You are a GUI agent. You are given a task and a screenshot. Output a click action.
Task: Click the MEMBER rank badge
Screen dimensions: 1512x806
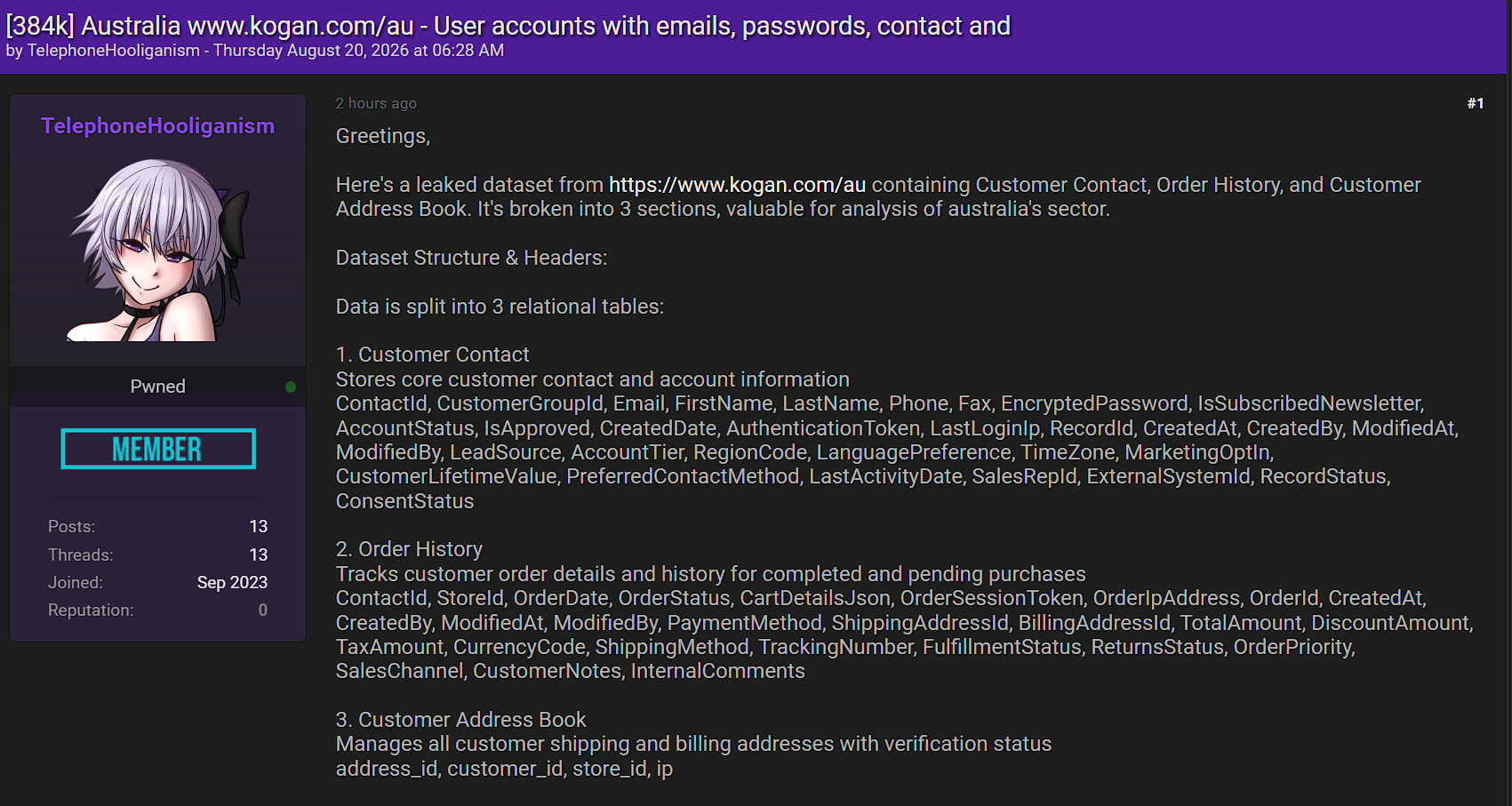158,449
